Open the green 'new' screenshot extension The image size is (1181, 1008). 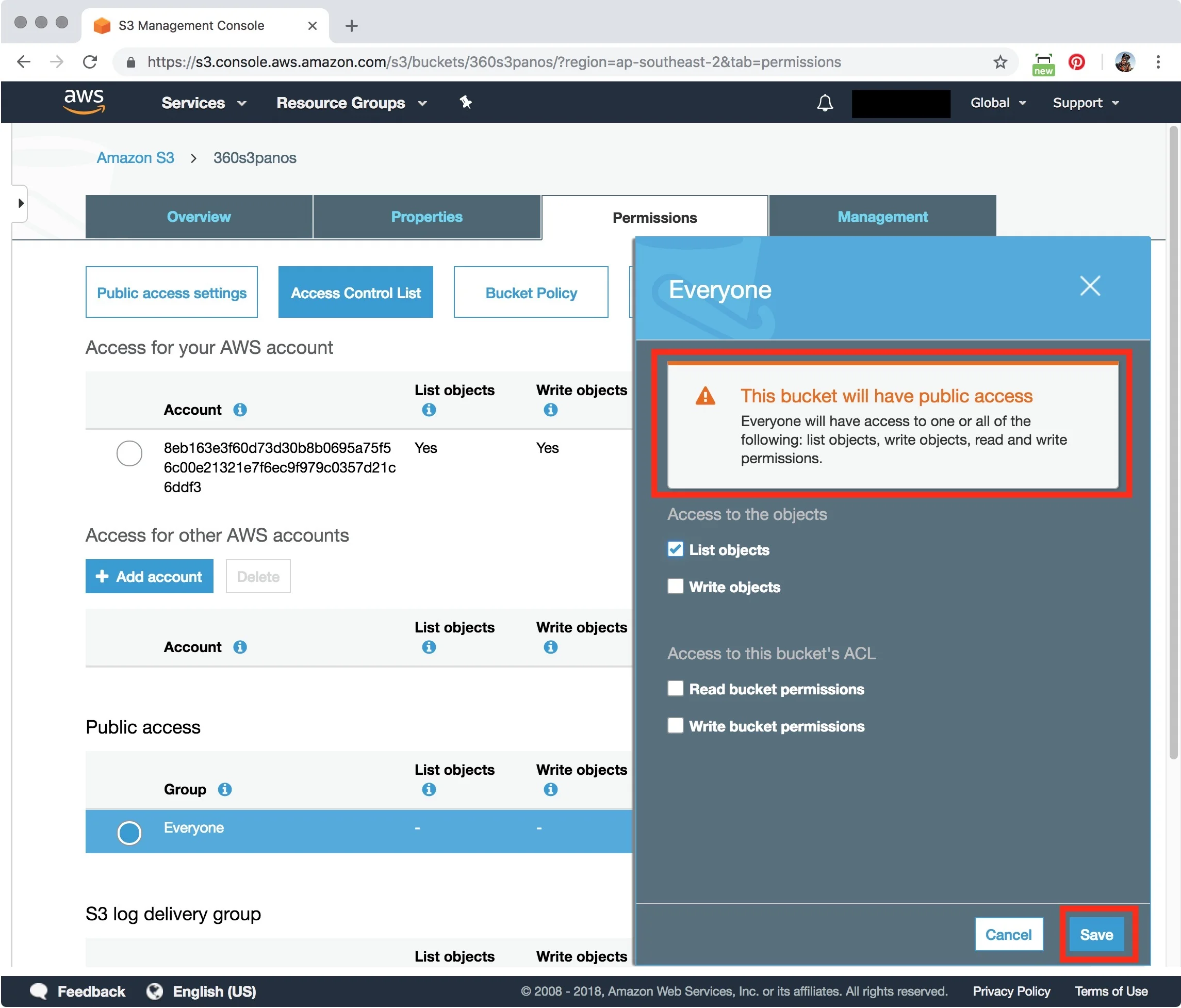pyautogui.click(x=1043, y=64)
